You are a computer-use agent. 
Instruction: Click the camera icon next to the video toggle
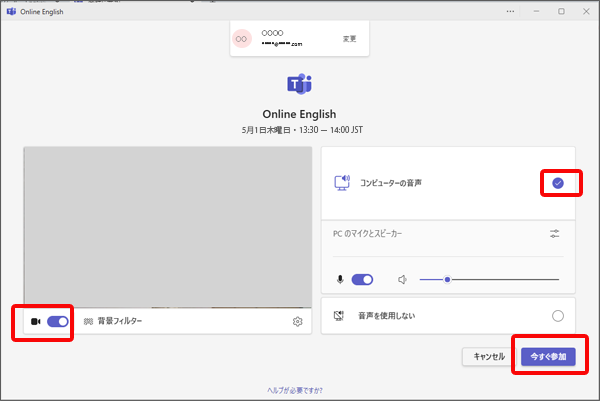(x=36, y=321)
